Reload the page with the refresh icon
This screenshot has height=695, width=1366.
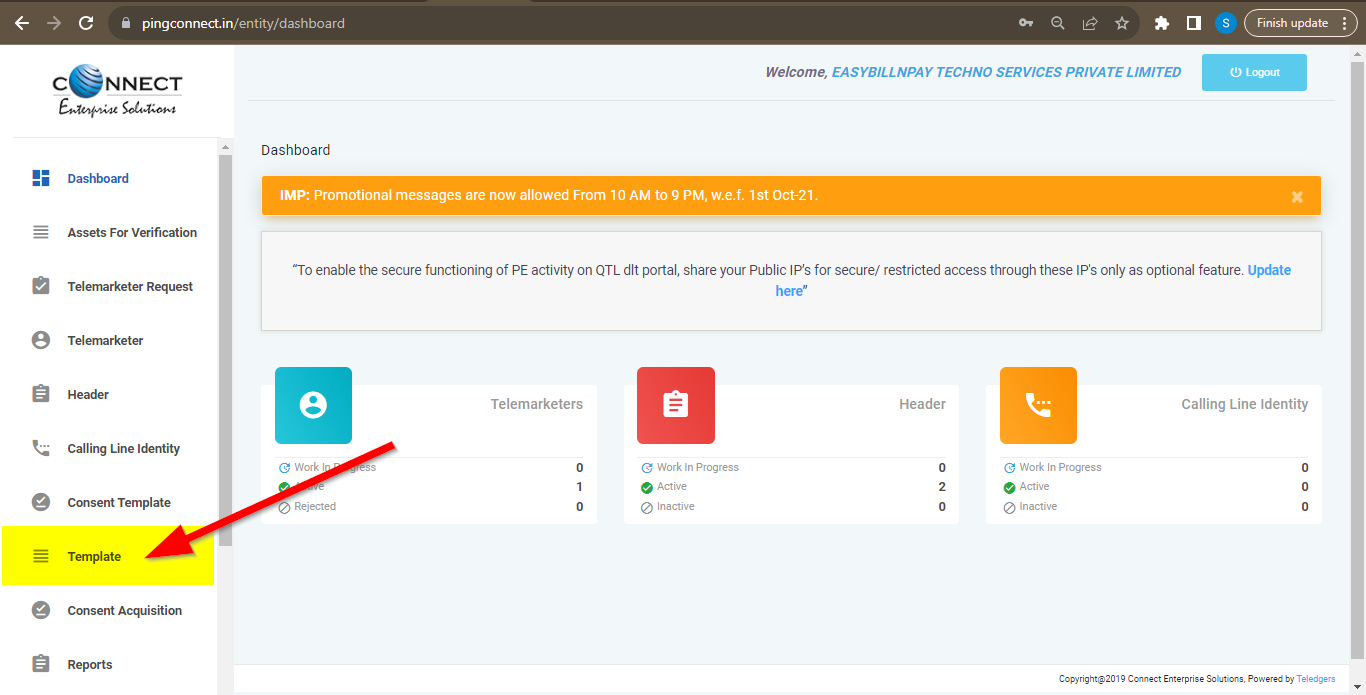pyautogui.click(x=86, y=23)
